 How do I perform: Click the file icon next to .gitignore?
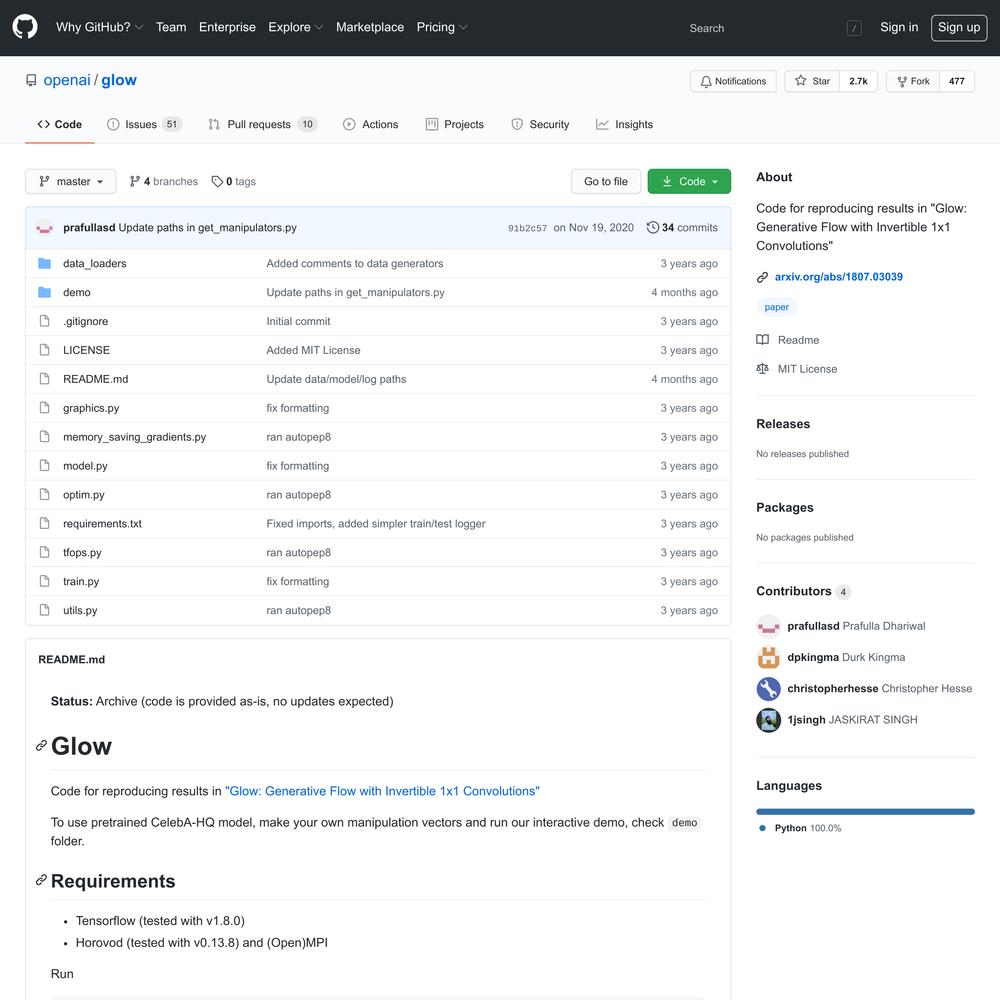click(44, 321)
